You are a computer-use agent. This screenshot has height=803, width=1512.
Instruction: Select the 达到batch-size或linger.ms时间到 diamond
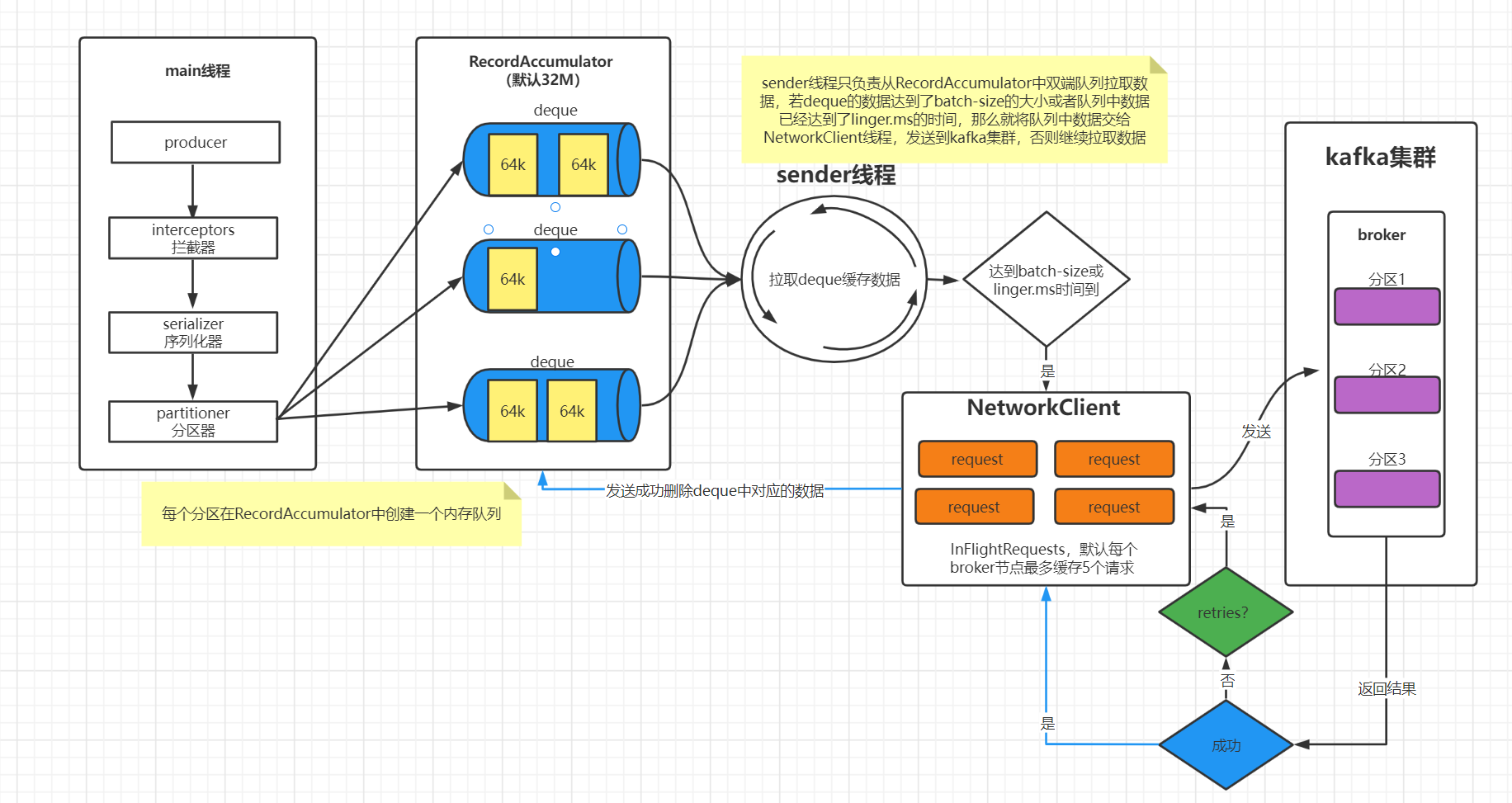(x=1046, y=279)
